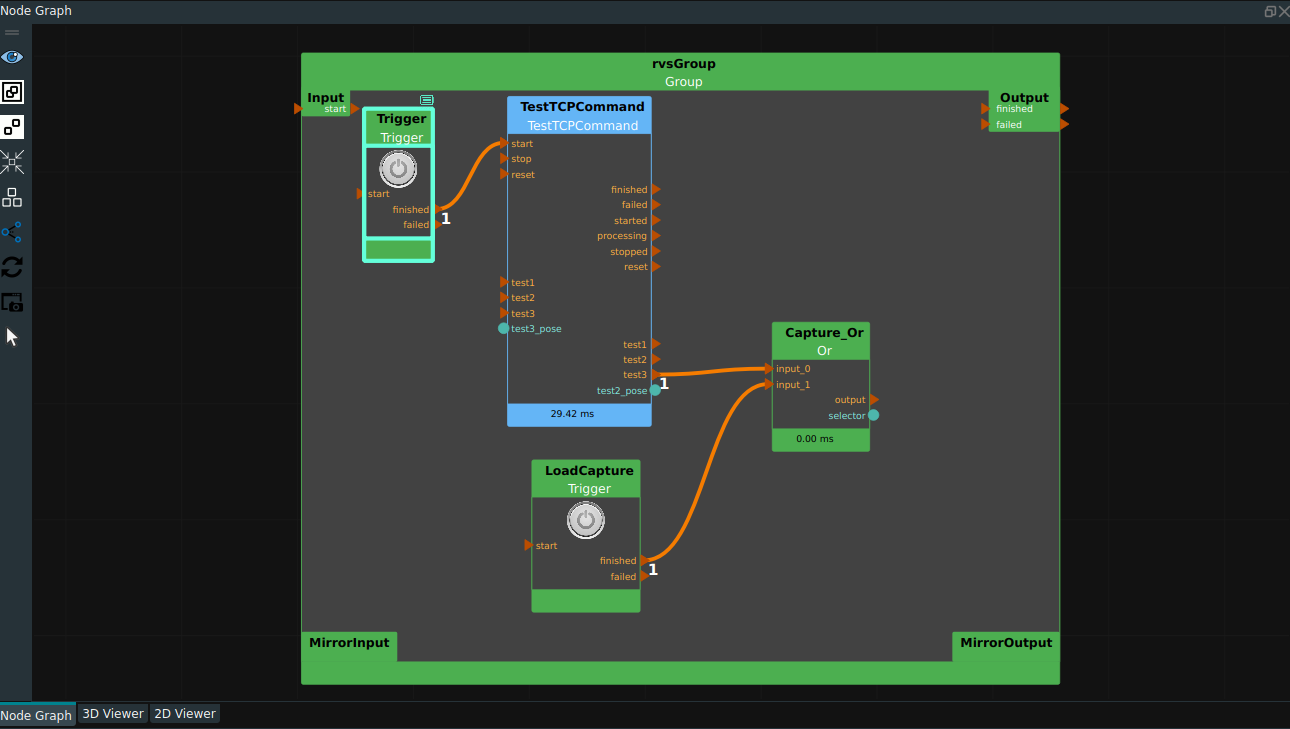Screen dimensions: 1290x729
Task: Select the LoadCapture node title
Action: [x=589, y=470]
